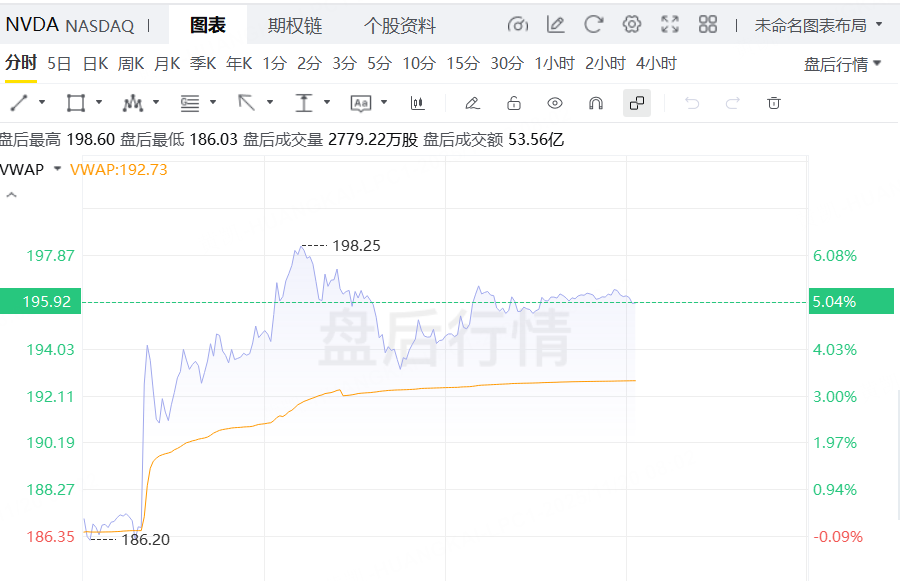Choose the text annotation tool
This screenshot has width=900, height=581.
pos(361,102)
